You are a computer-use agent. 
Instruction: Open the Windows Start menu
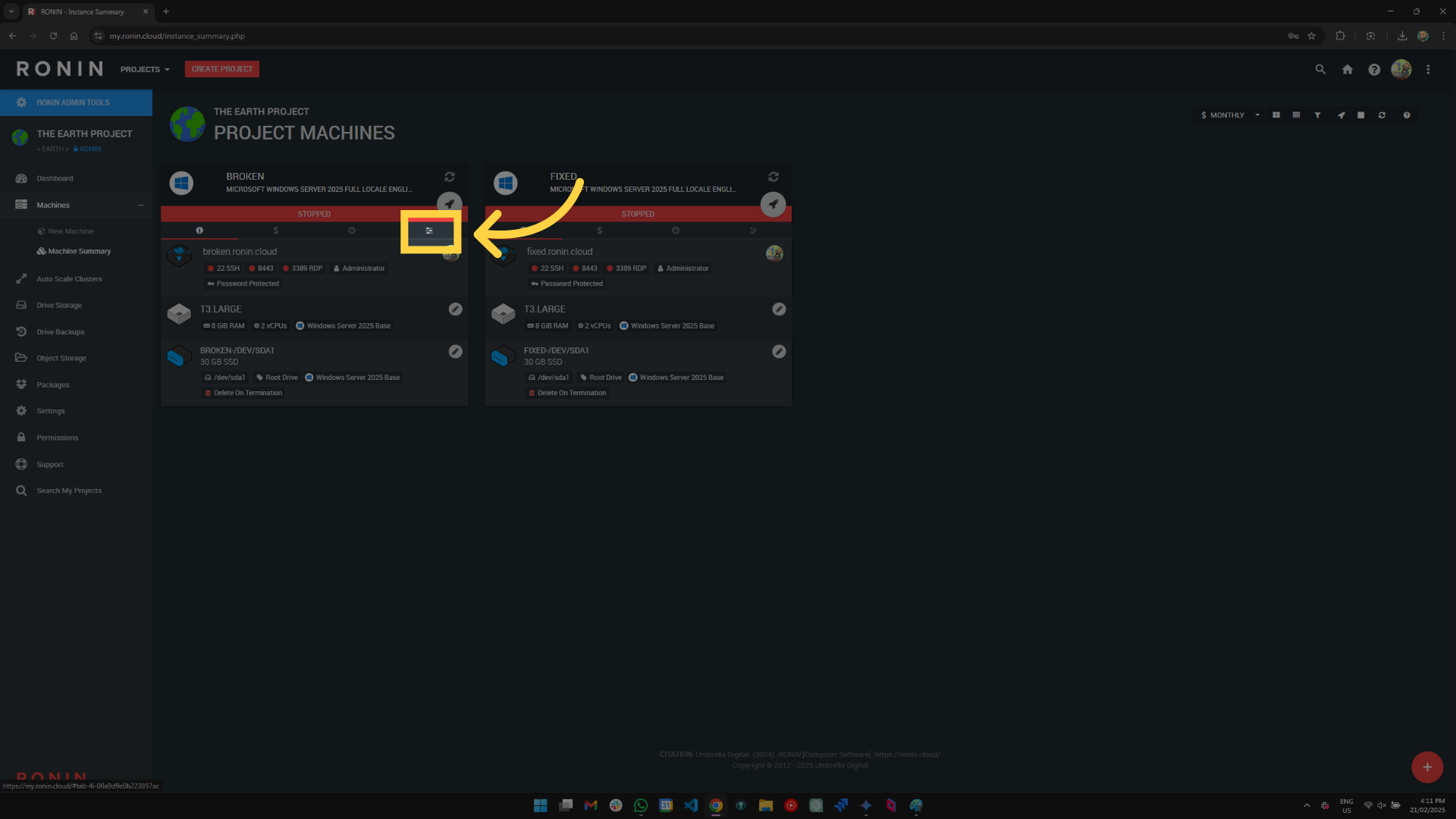click(541, 805)
